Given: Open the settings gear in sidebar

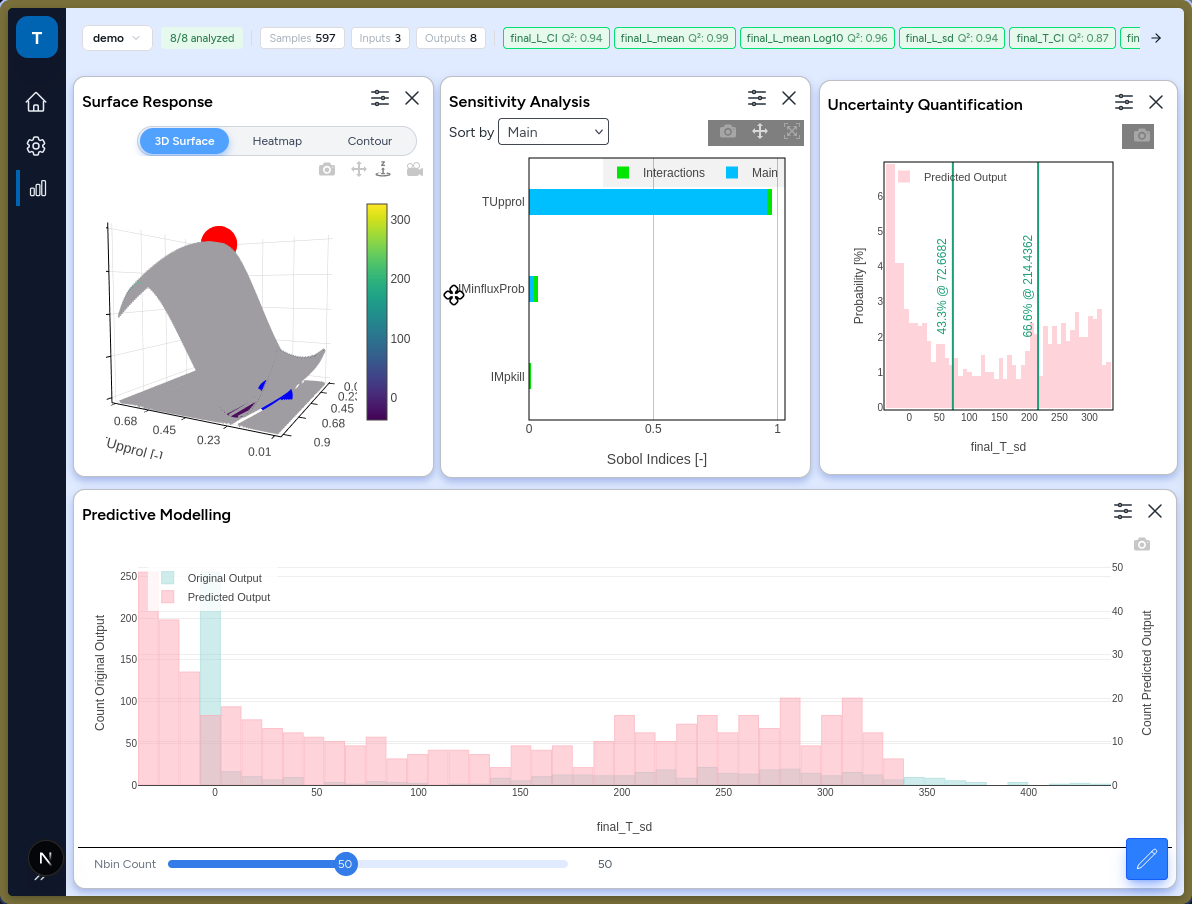Looking at the screenshot, I should (36, 146).
